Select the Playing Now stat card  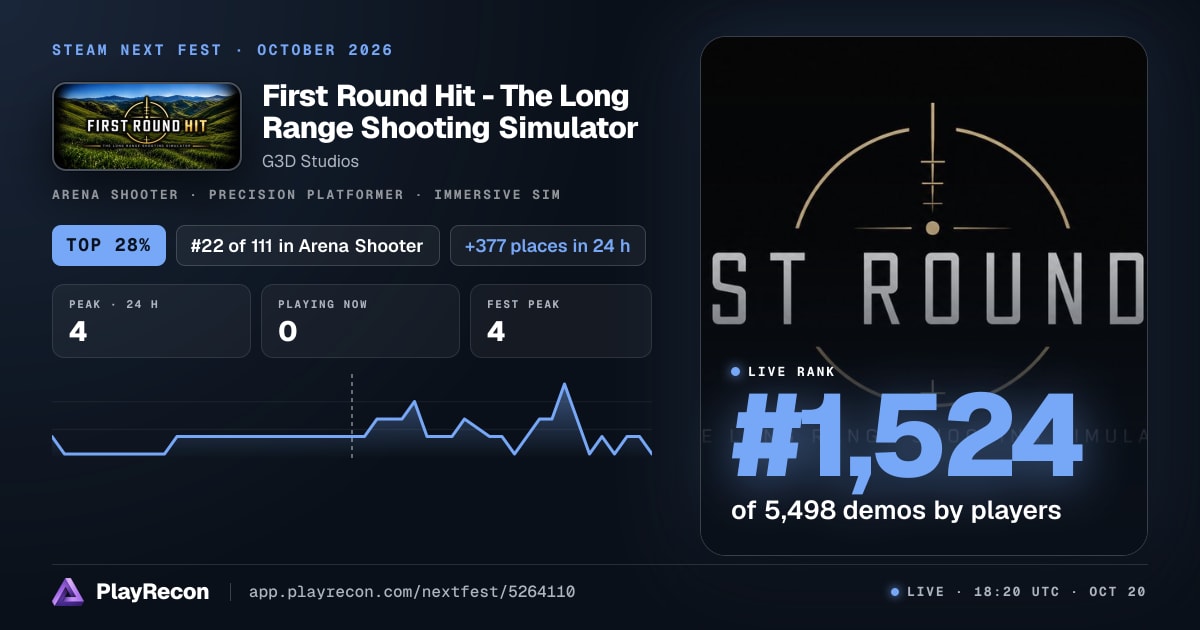360,321
